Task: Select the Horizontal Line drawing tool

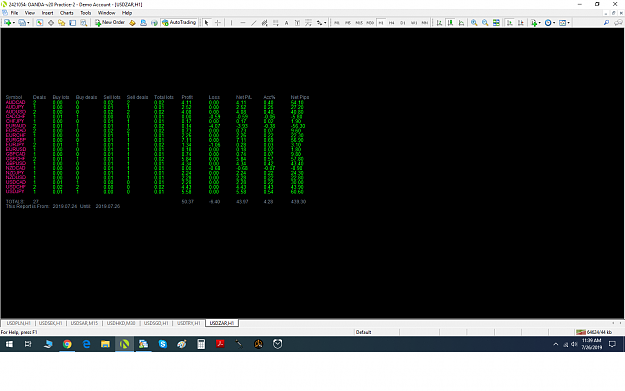Action: click(x=242, y=23)
